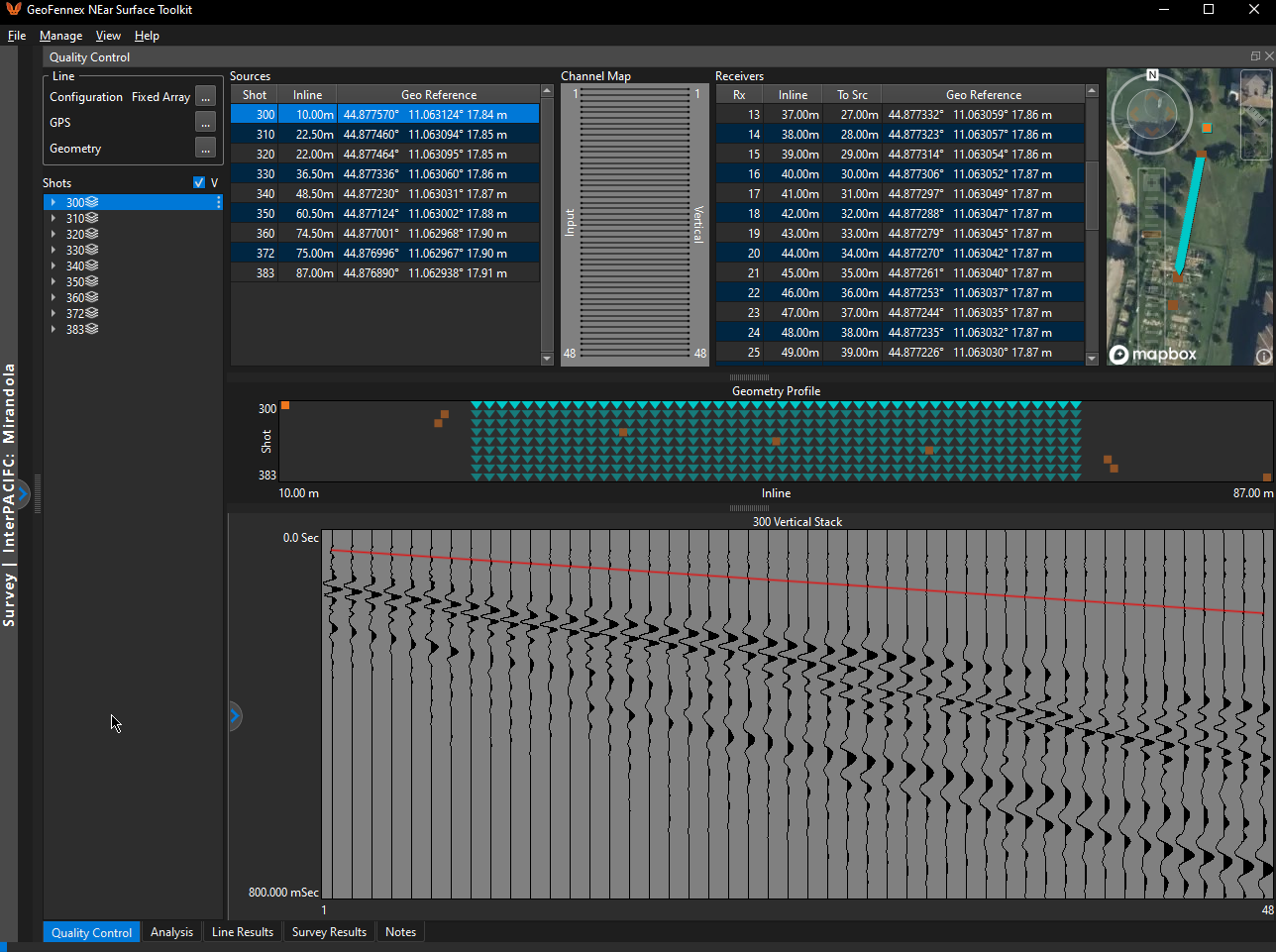Click the stack icon beside shot 350
The width and height of the screenshot is (1276, 952).
[92, 281]
